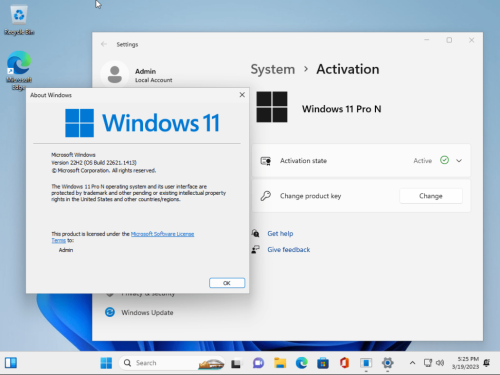
Task: Open the notifications bell icon
Action: 487,363
